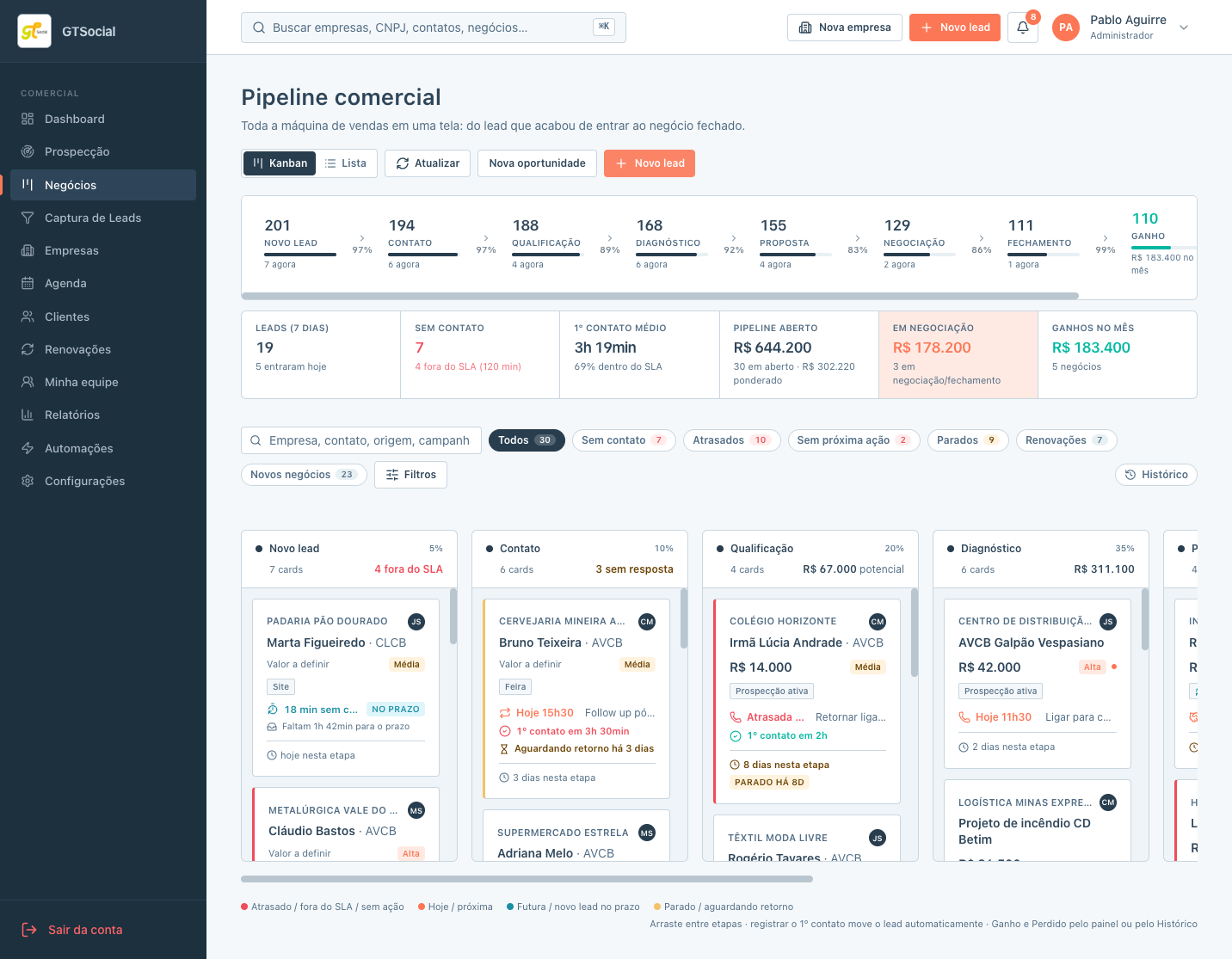The height and width of the screenshot is (959, 1232).
Task: Click the GTSocial logo
Action: (x=34, y=31)
